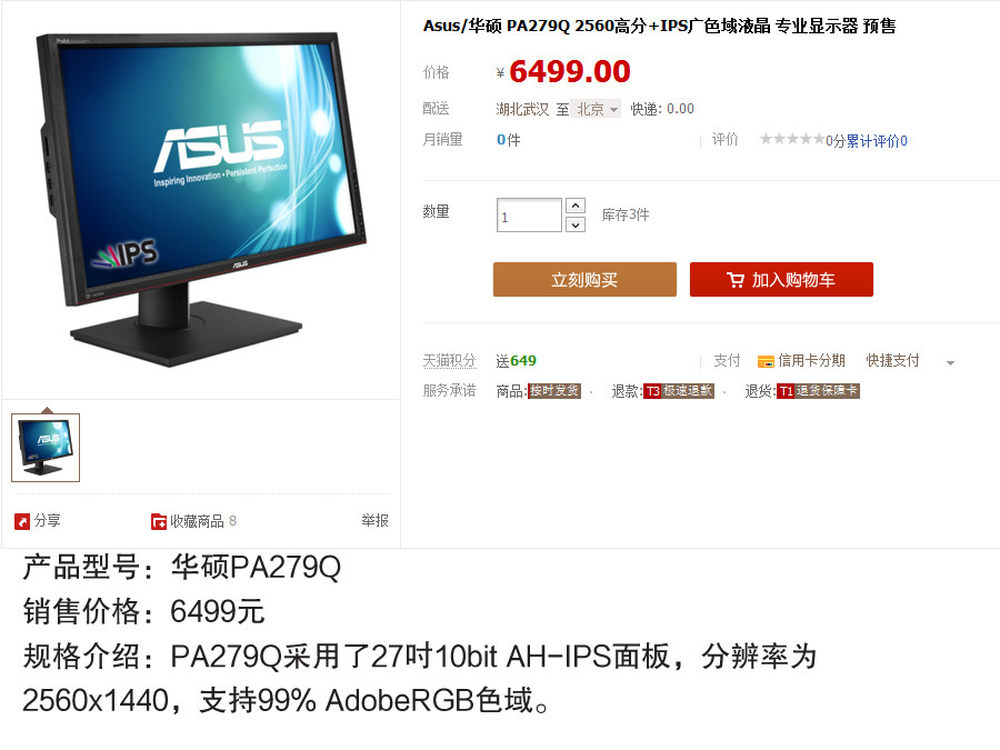Click the large ASUS monitor product image
This screenshot has width=1000, height=750.
tap(202, 199)
